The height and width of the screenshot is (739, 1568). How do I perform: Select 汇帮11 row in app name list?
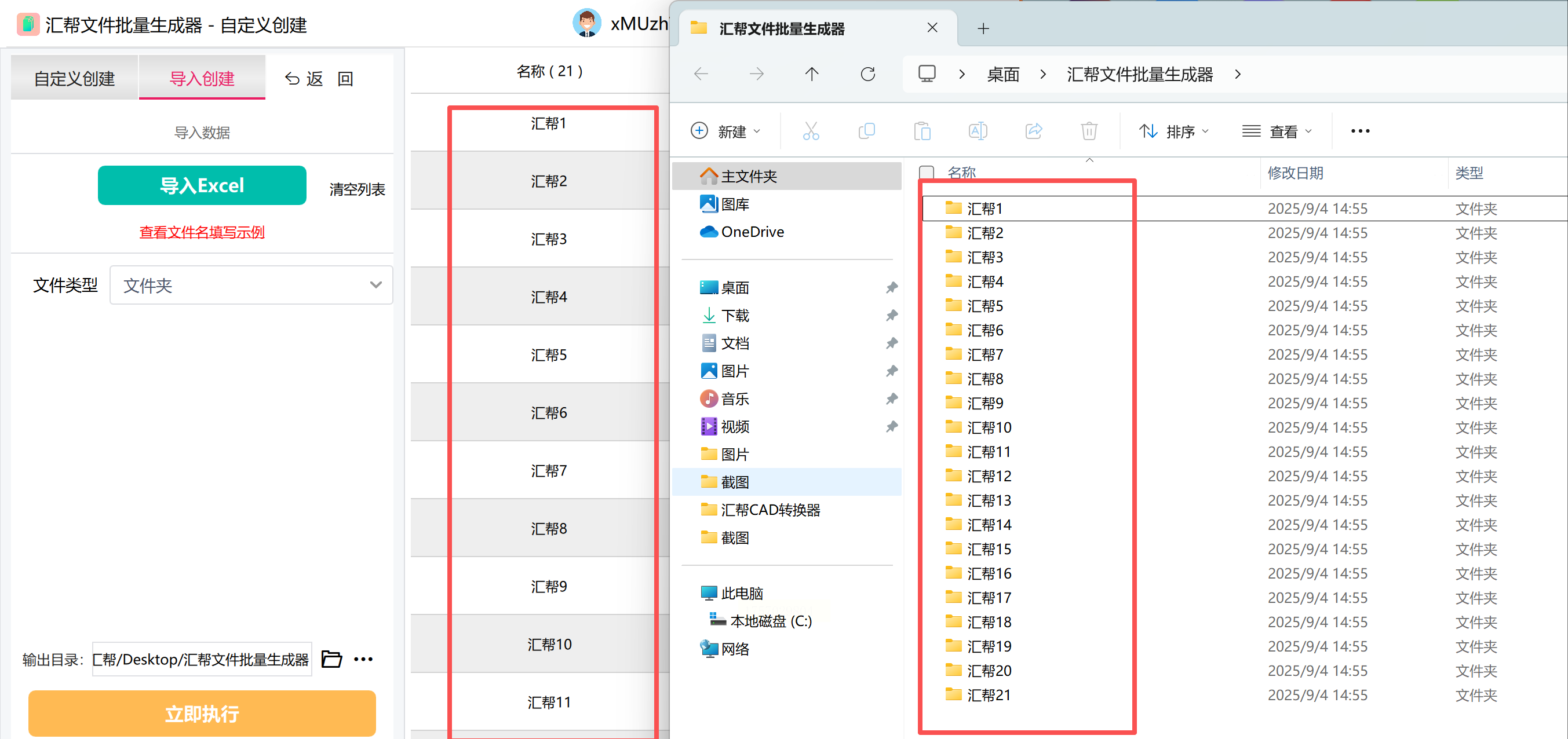(541, 703)
